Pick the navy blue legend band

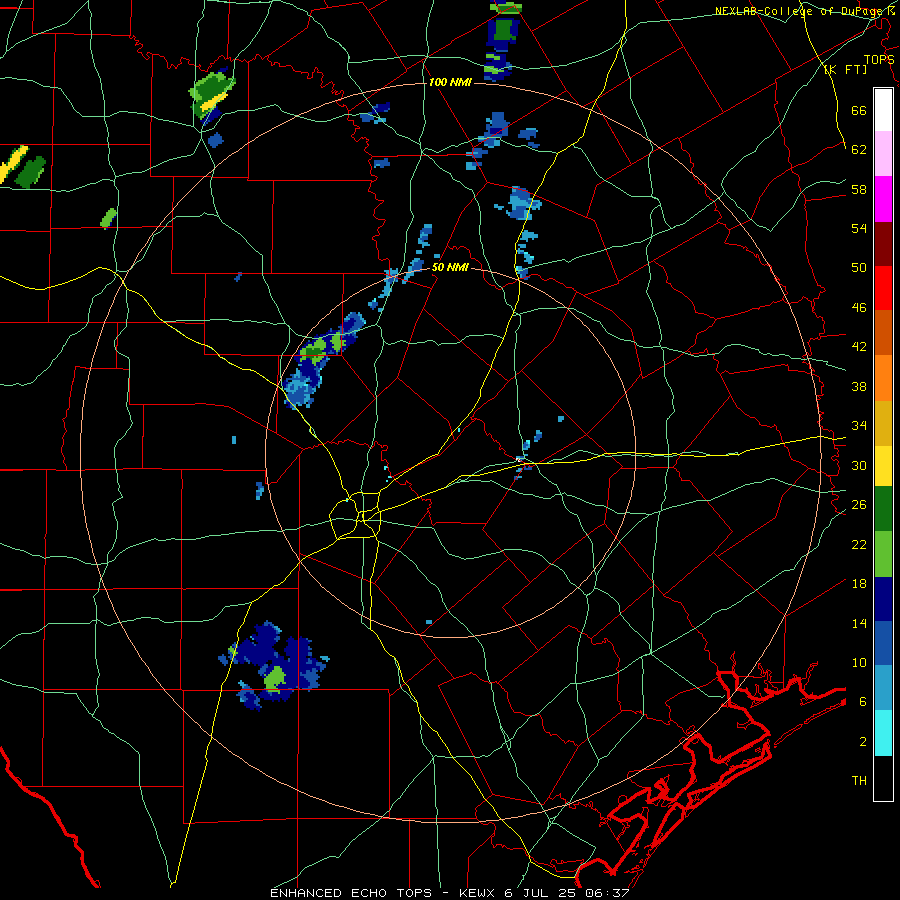click(x=883, y=599)
